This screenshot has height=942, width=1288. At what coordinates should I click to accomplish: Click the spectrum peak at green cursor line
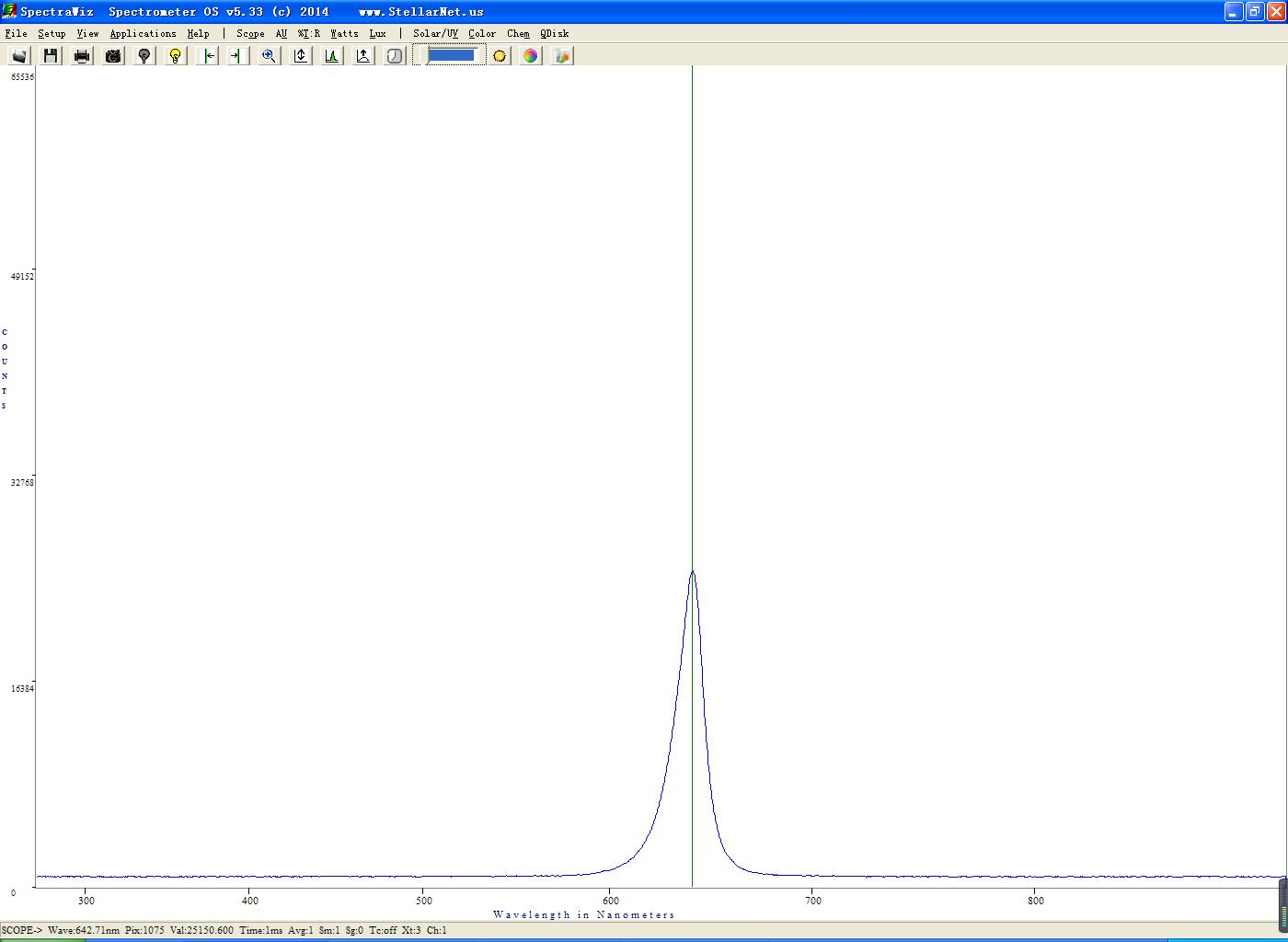693,572
